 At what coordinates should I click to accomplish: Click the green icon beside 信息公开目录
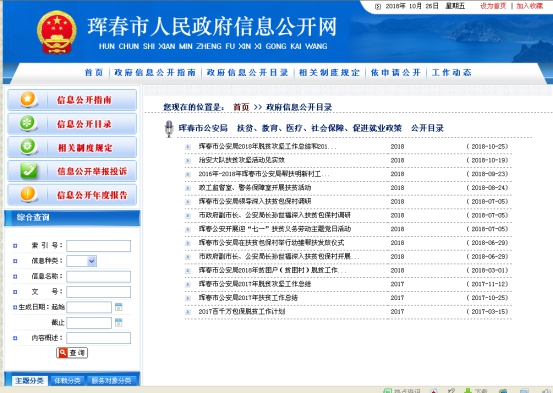[28, 123]
